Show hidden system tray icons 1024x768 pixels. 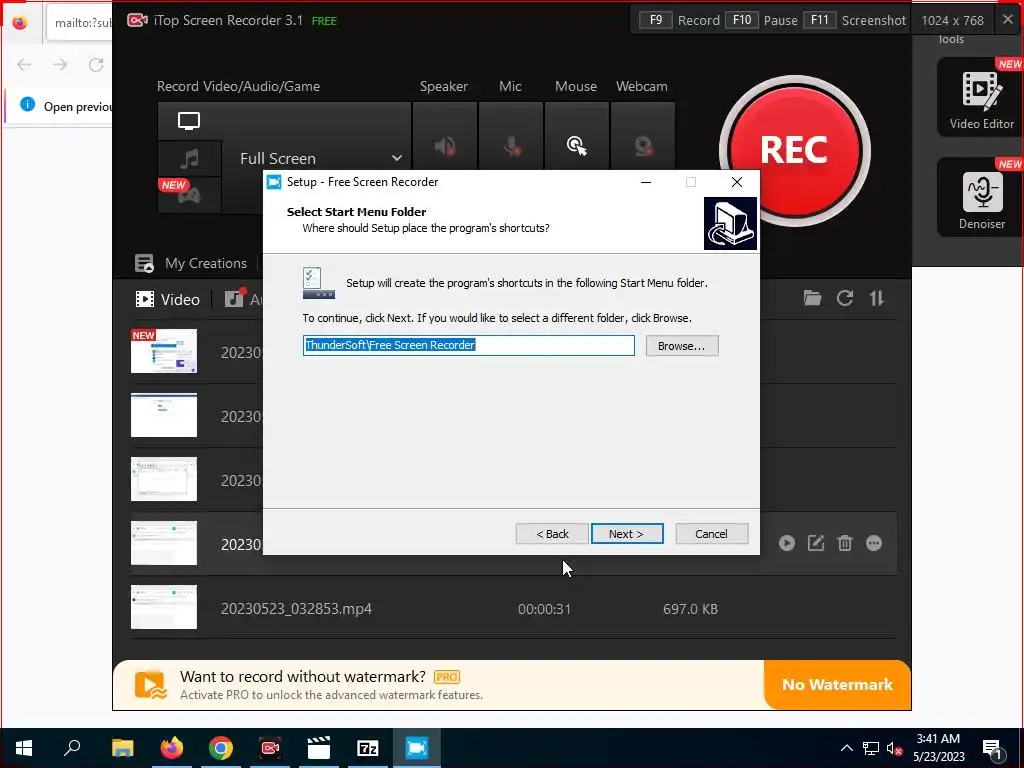[x=846, y=748]
